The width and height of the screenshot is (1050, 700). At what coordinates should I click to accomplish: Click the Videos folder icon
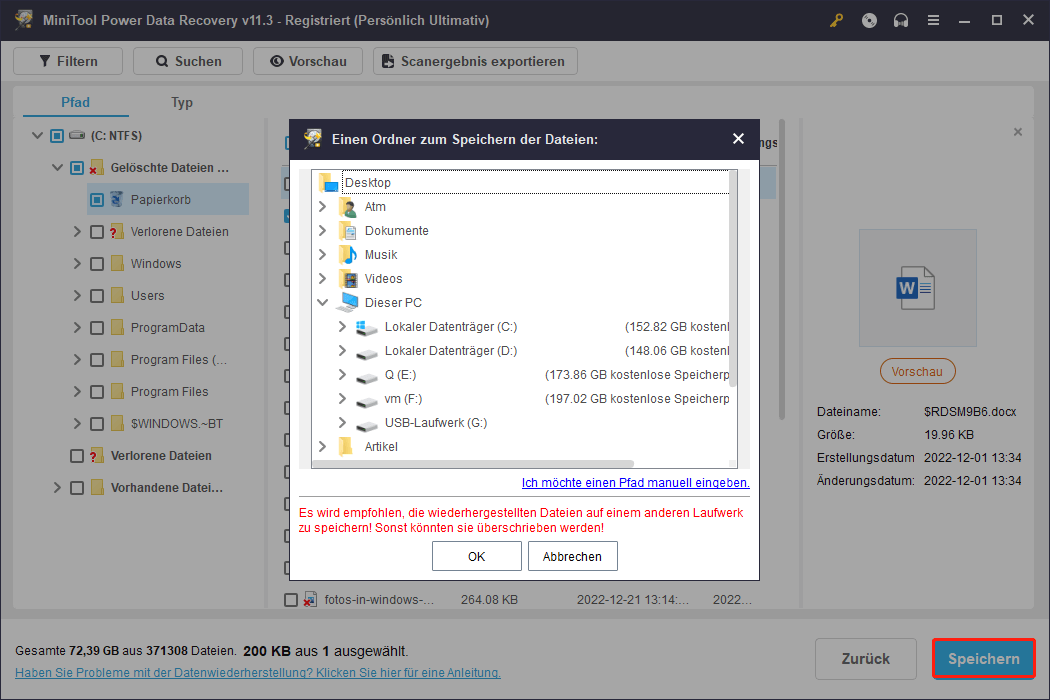[348, 279]
